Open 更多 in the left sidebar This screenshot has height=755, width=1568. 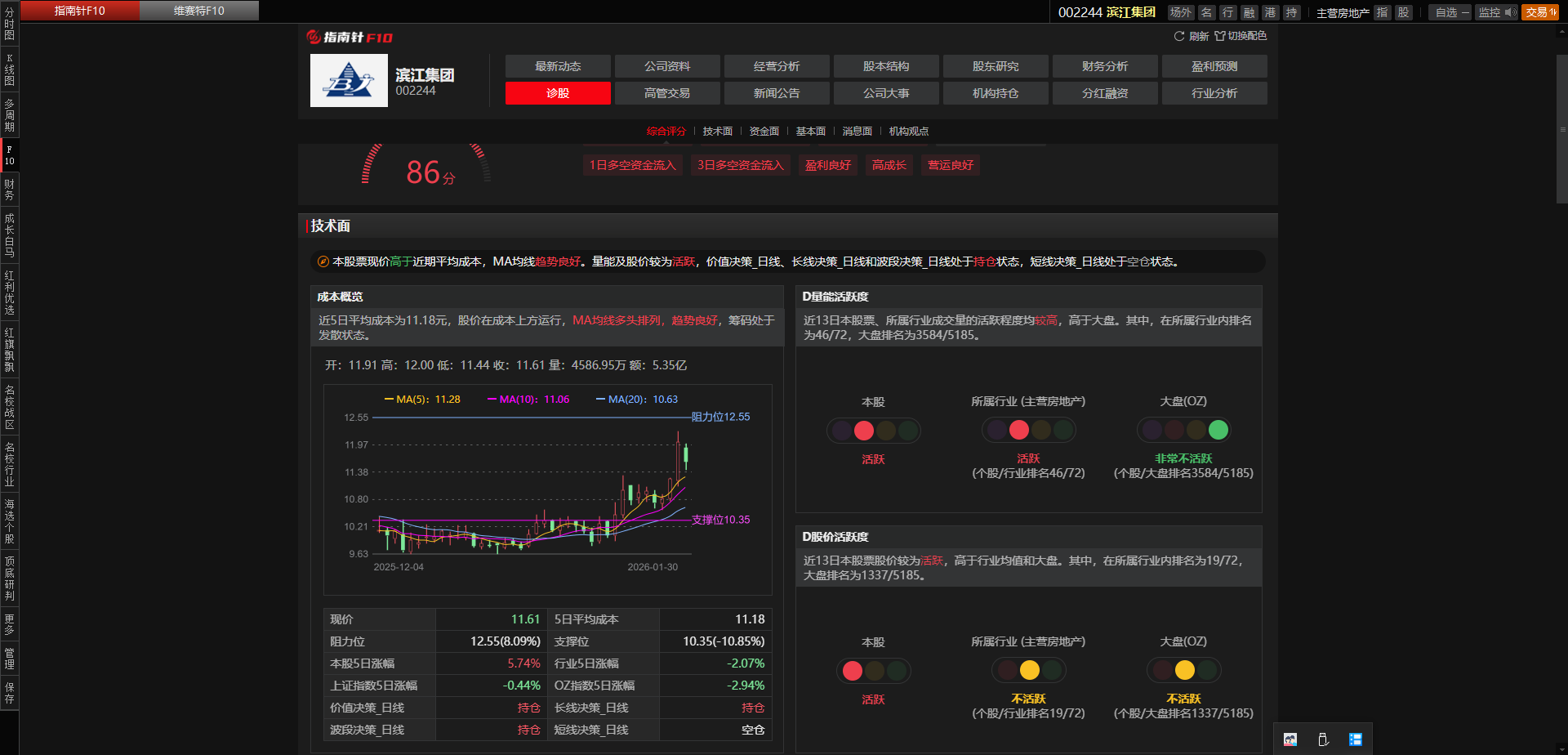10,624
